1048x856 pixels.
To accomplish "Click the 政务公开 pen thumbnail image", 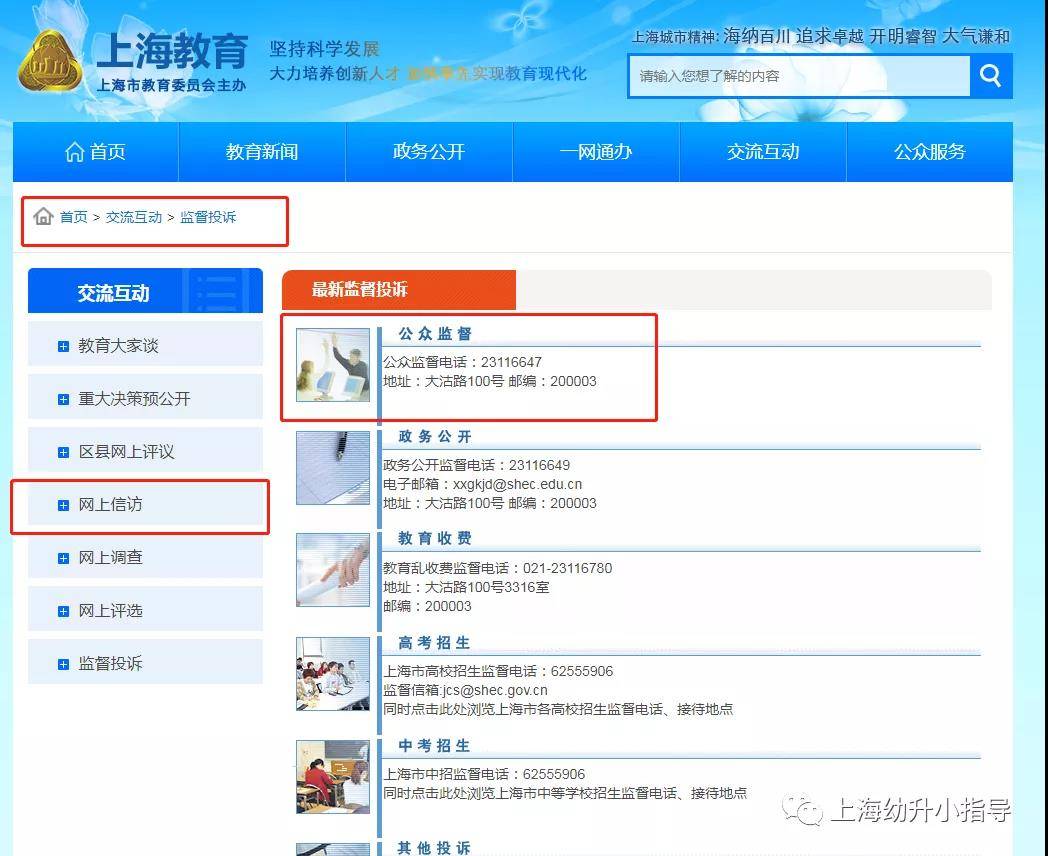I will click(333, 468).
